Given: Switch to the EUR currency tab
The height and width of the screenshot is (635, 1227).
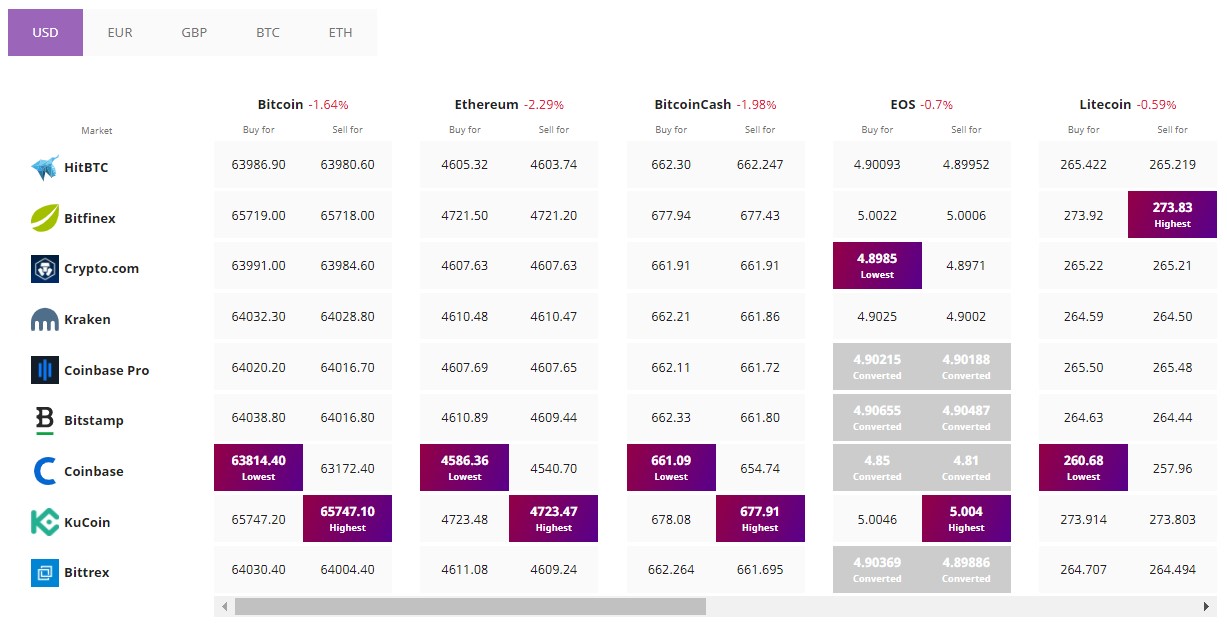Looking at the screenshot, I should click(x=121, y=33).
